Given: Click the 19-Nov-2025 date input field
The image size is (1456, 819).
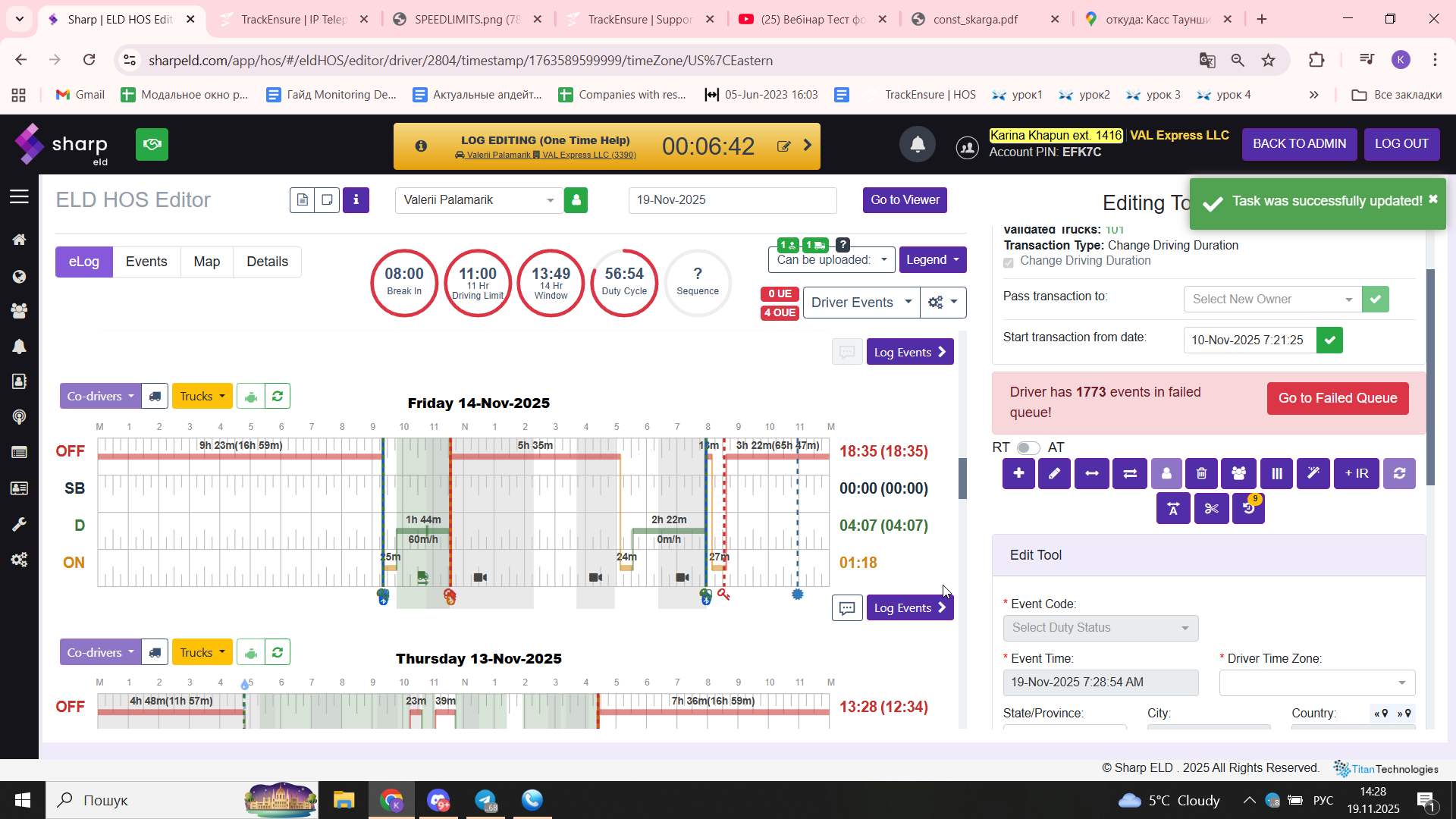Looking at the screenshot, I should click(732, 200).
